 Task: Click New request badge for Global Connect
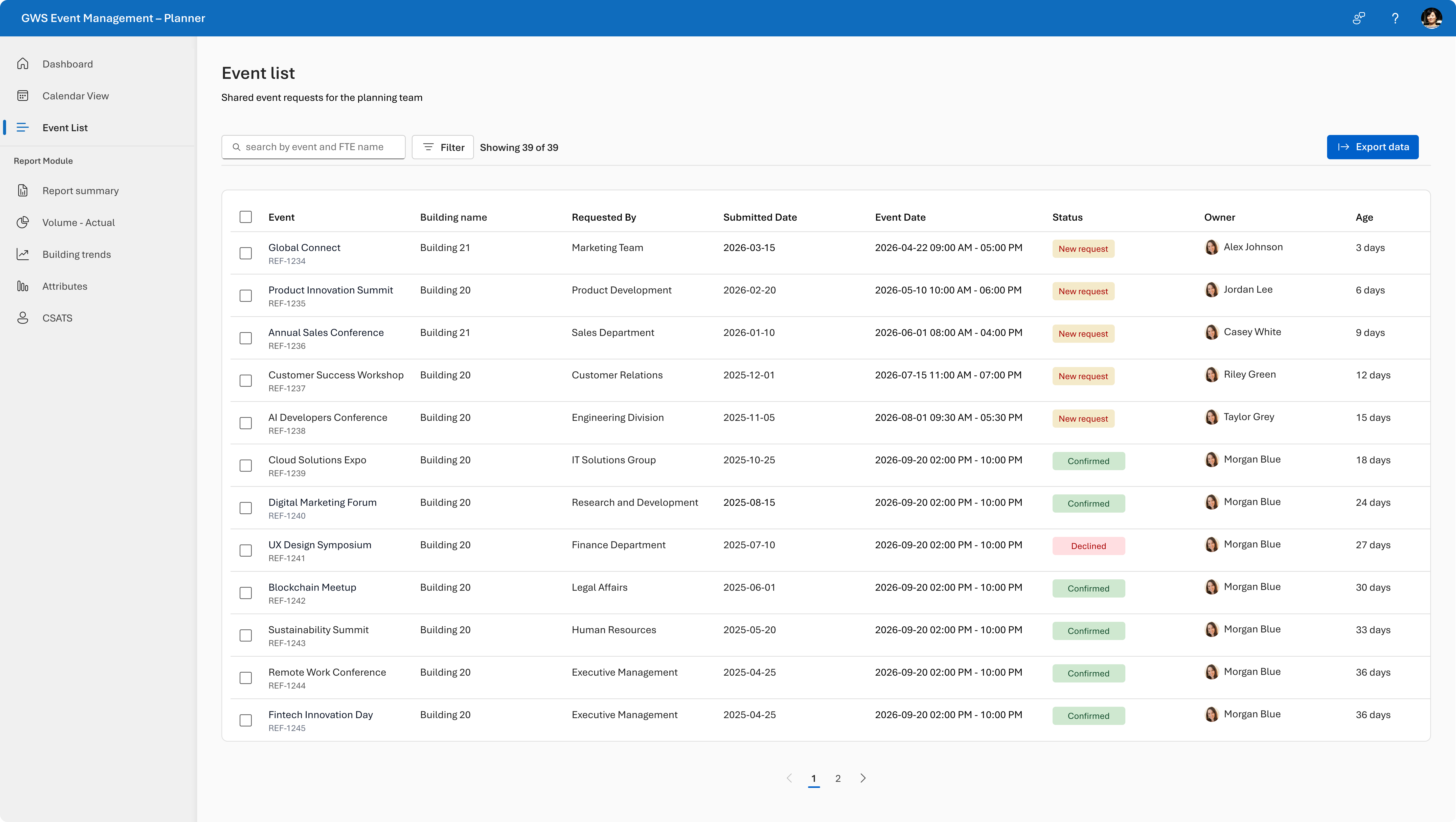pos(1083,249)
